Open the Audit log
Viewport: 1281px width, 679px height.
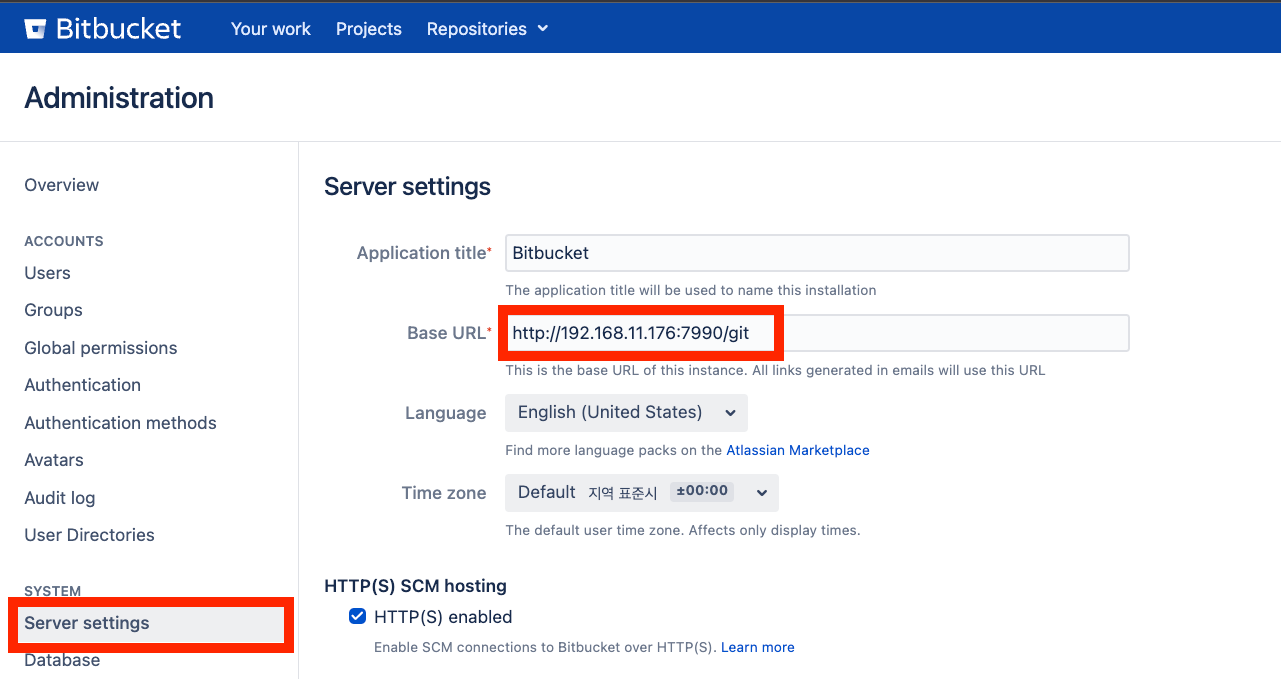60,498
